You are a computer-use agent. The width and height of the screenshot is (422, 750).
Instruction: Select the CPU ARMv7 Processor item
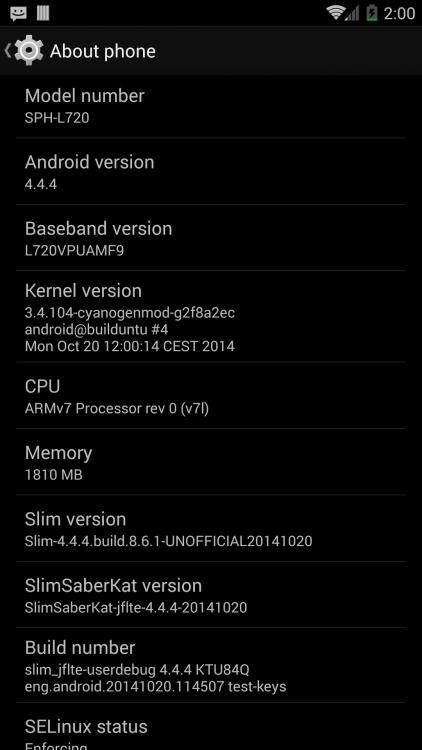[211, 395]
